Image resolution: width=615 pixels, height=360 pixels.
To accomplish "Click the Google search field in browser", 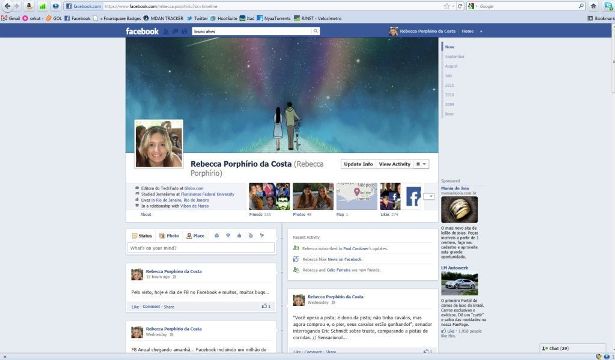I will click(x=528, y=6).
